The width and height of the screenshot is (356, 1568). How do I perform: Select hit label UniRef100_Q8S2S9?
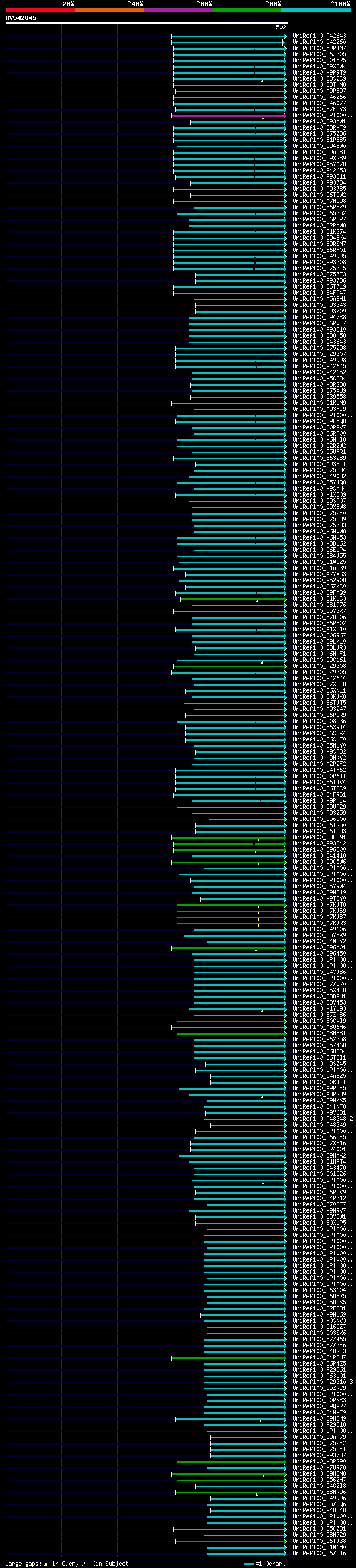319,78
